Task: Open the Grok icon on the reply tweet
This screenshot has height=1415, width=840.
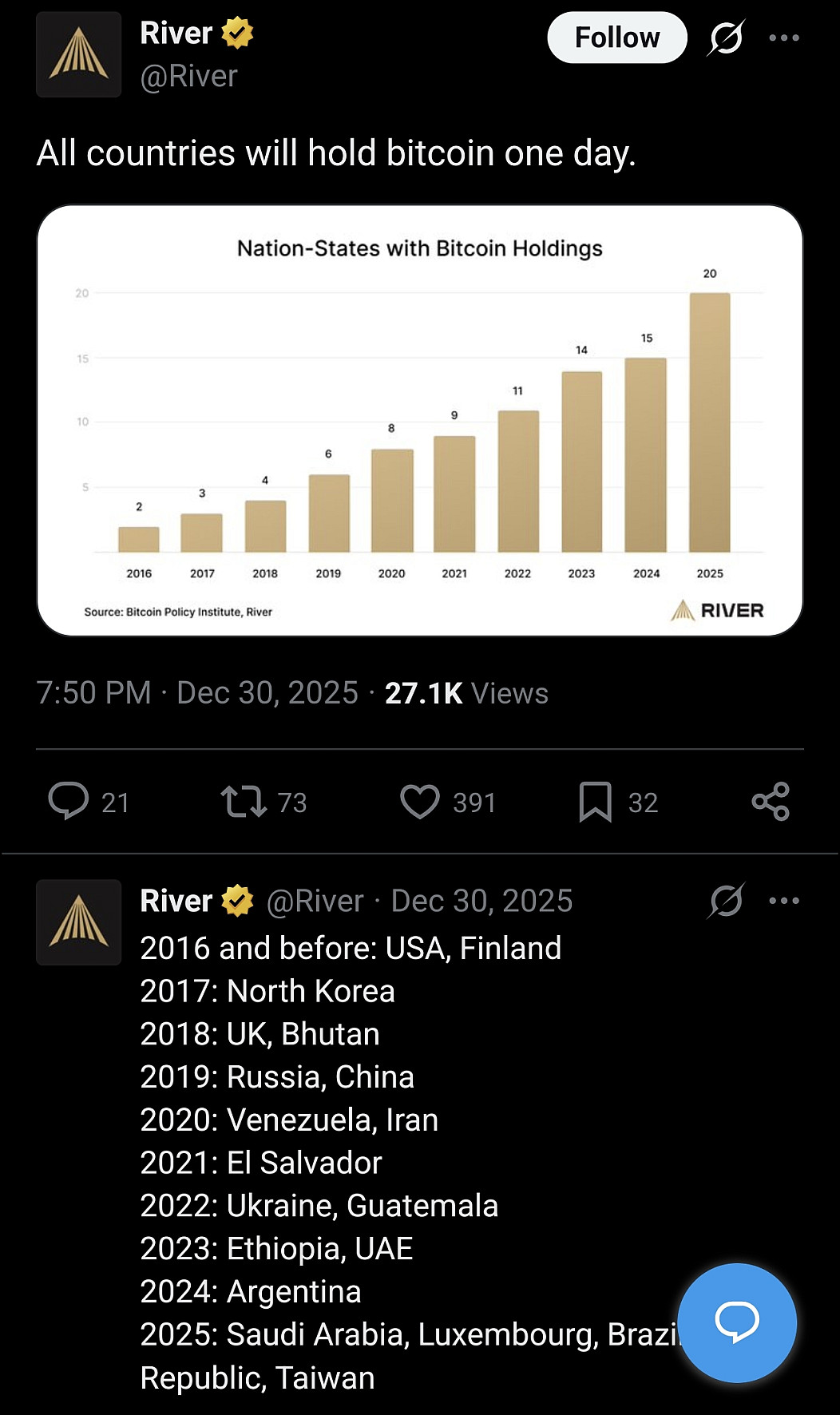Action: pyautogui.click(x=726, y=901)
